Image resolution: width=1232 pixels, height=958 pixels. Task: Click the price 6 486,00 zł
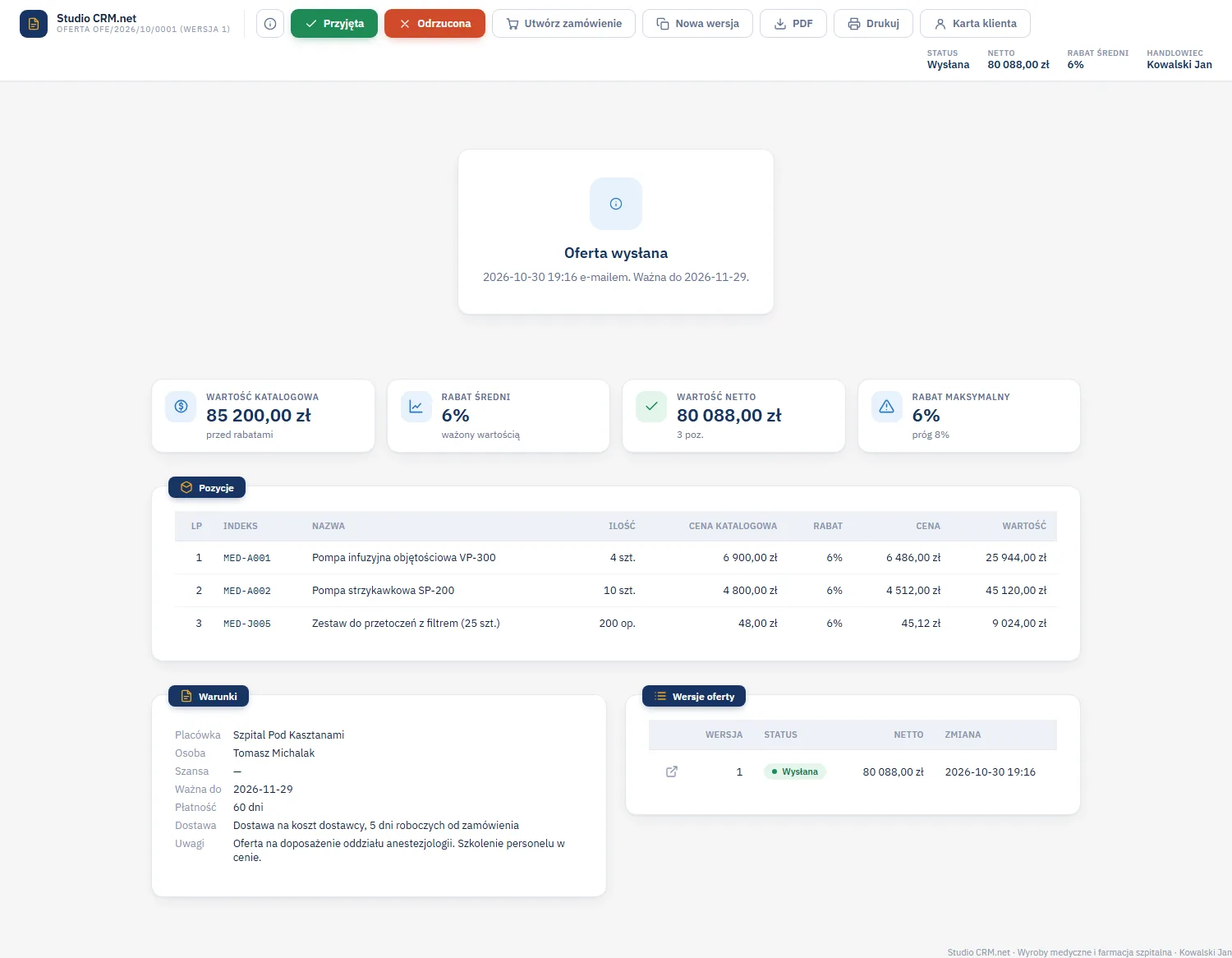(x=913, y=558)
